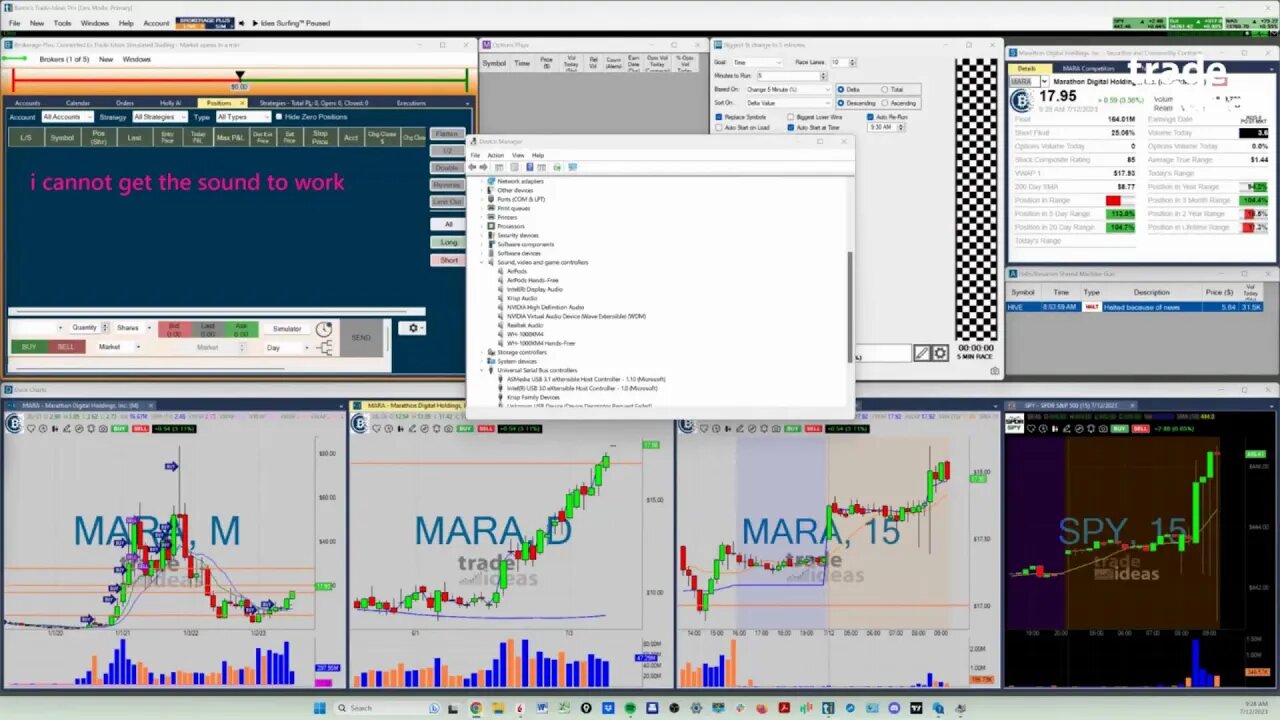Switch to the Orders tab in Brokerage Plus
Image resolution: width=1280 pixels, height=720 pixels.
point(125,103)
